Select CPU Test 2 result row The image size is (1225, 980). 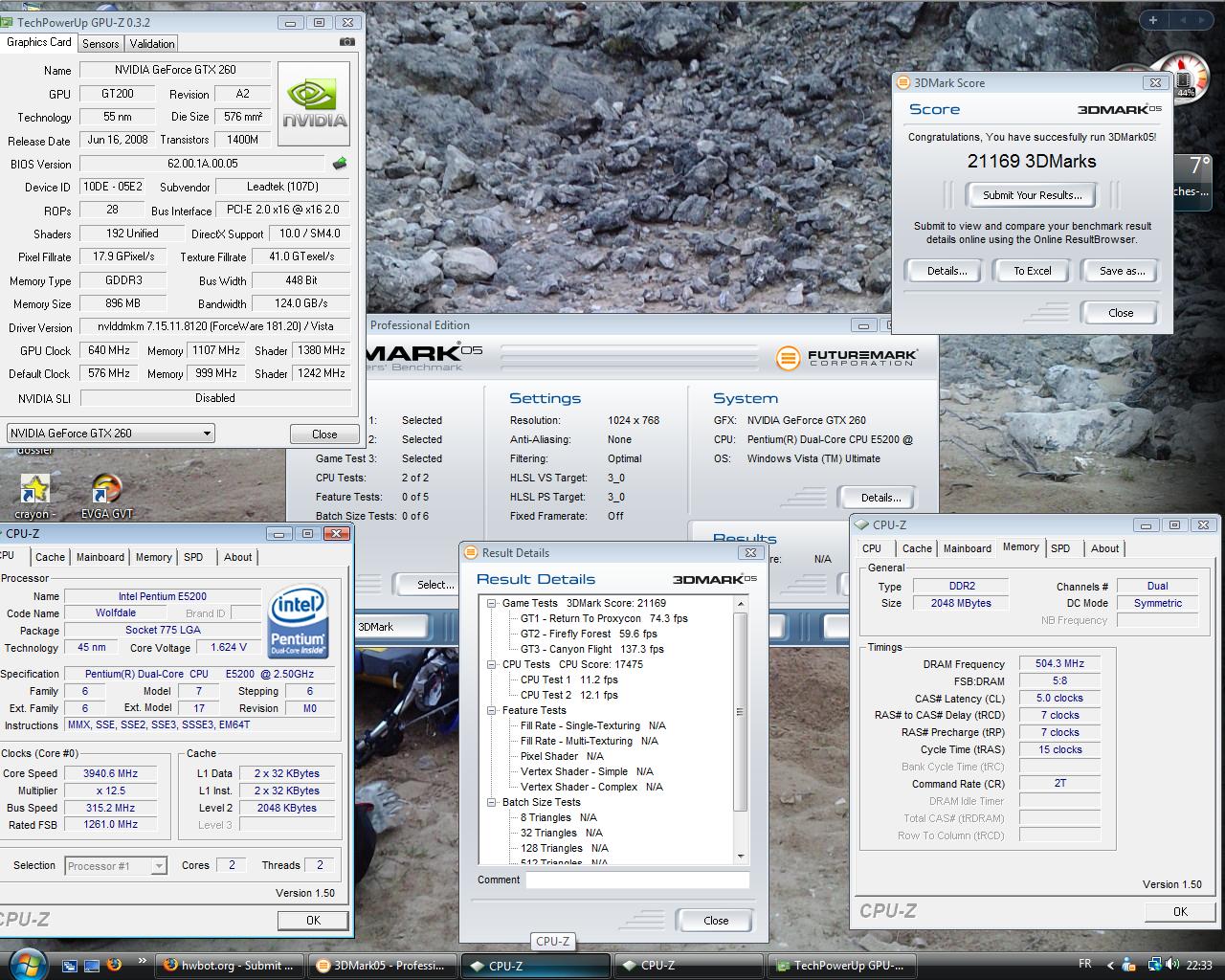pyautogui.click(x=568, y=695)
